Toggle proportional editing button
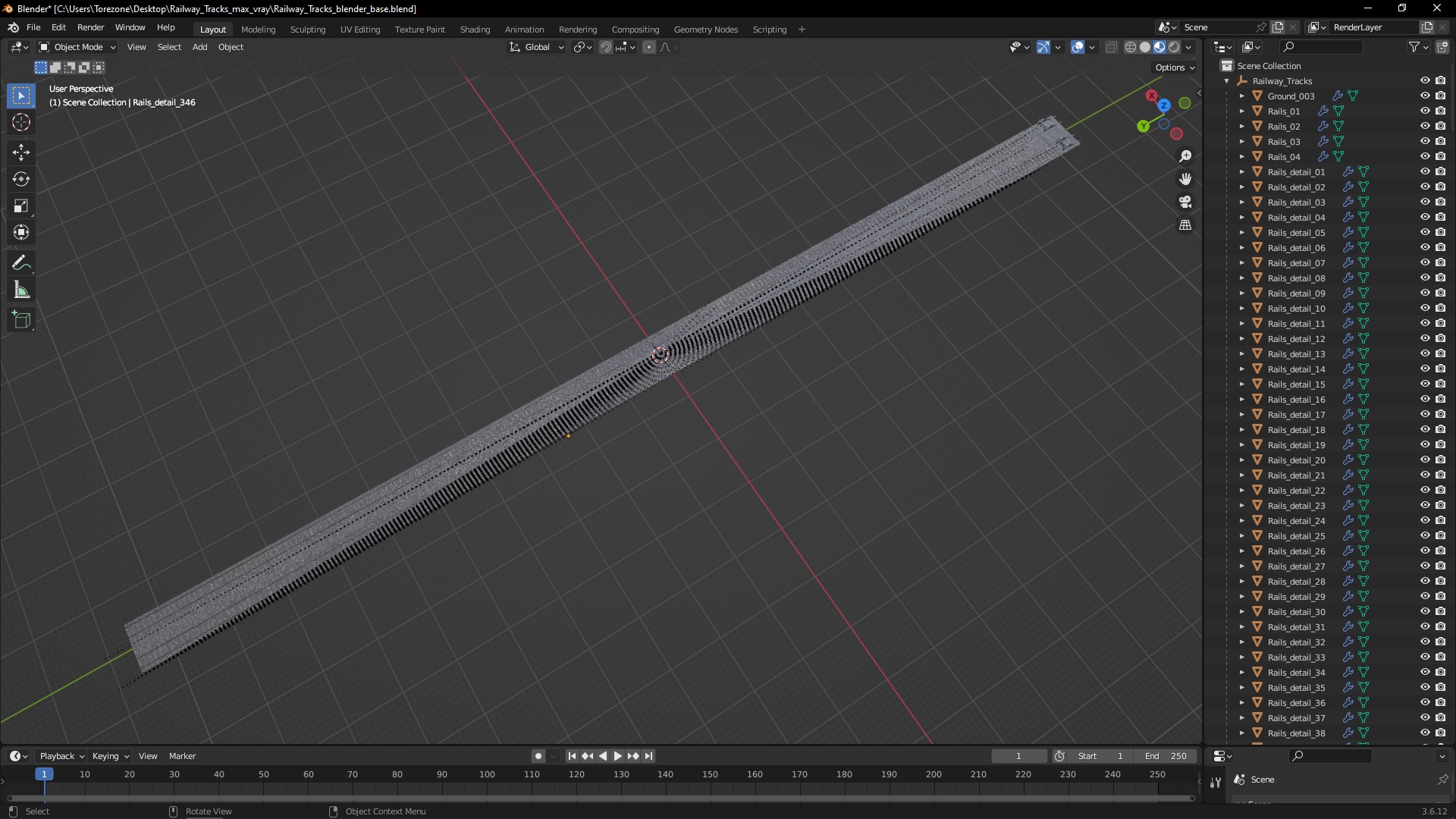The height and width of the screenshot is (819, 1456). click(x=649, y=47)
